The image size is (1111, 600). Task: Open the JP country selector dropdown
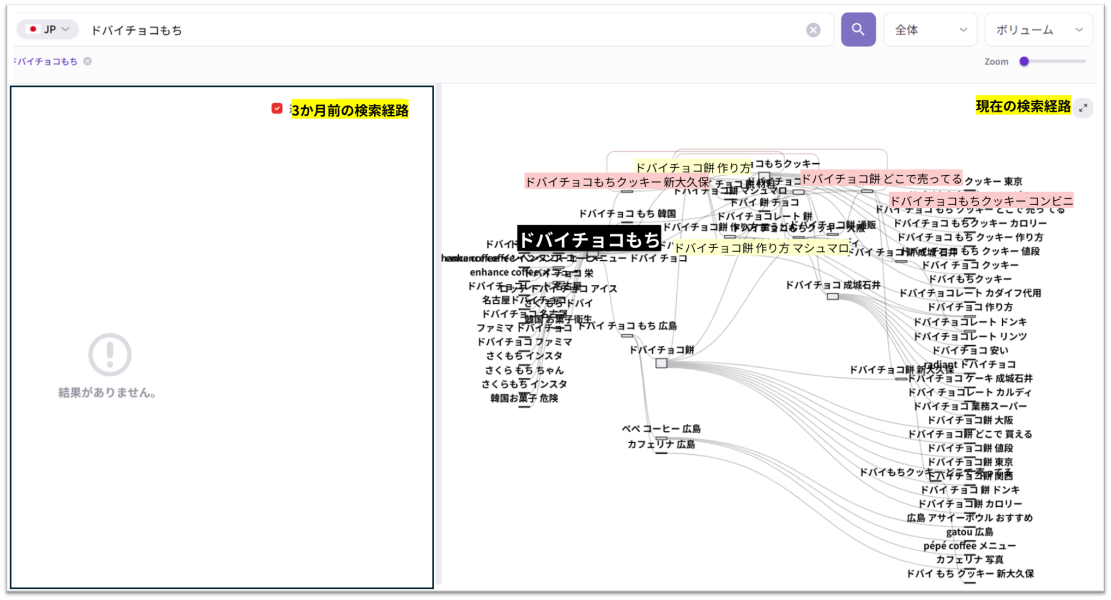click(x=48, y=30)
